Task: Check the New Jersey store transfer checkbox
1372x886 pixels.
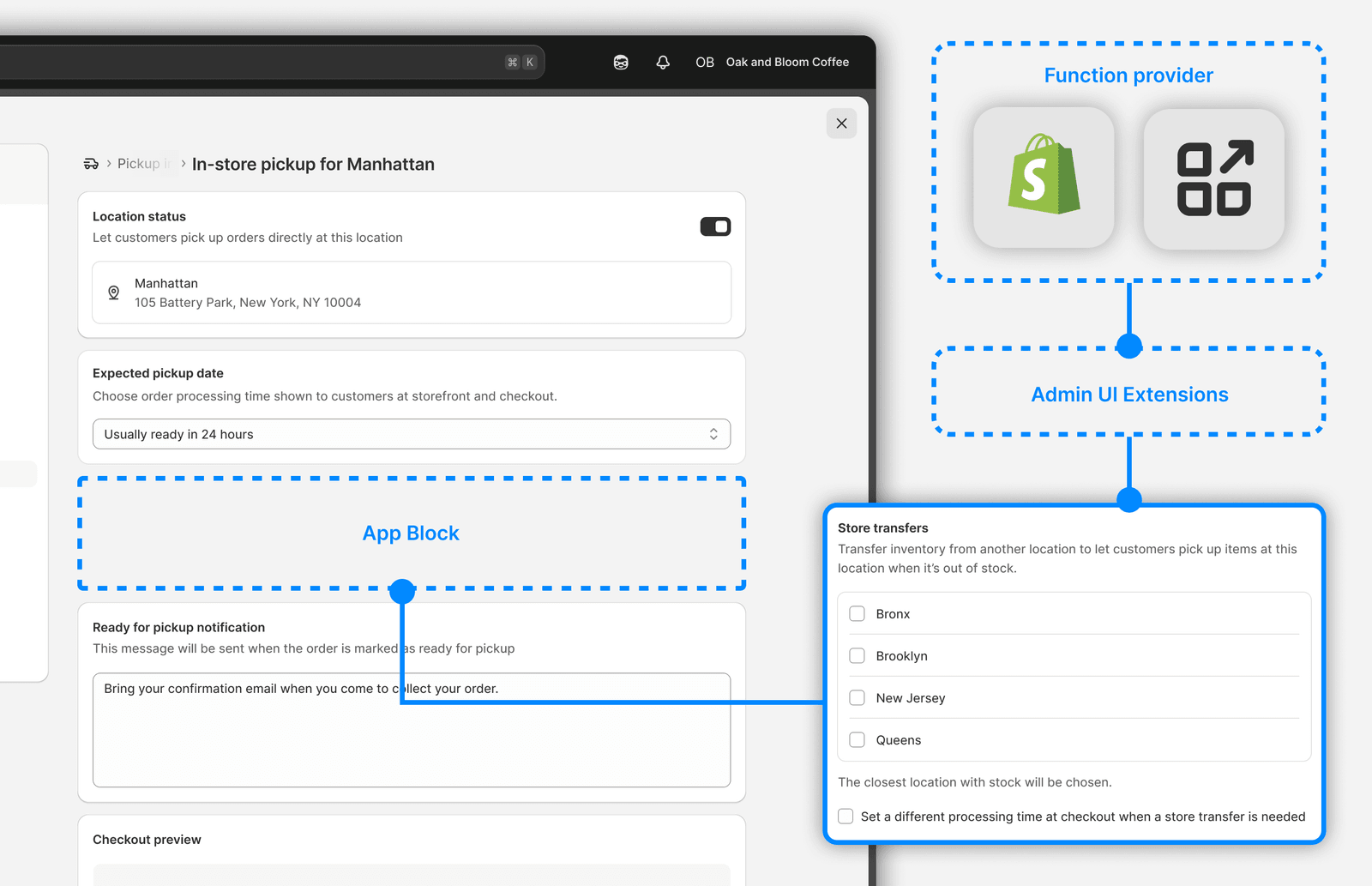Action: tap(857, 698)
